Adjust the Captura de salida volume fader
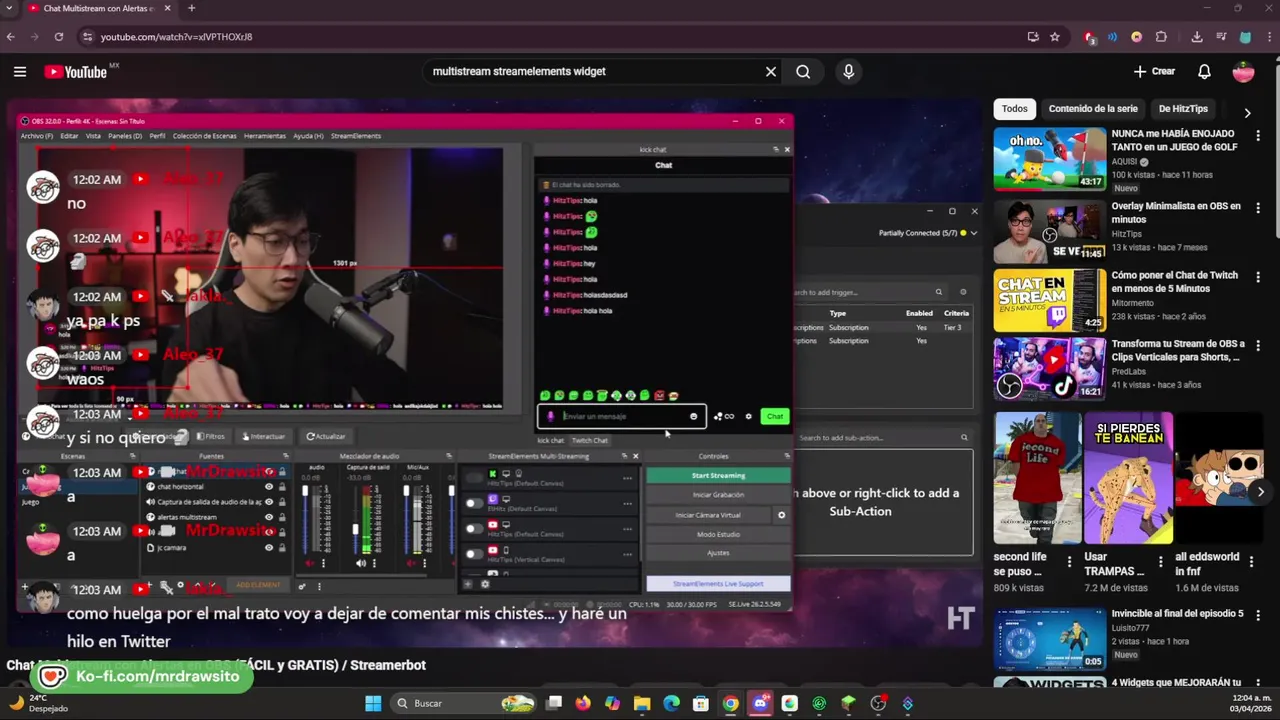The height and width of the screenshot is (720, 1280). (x=356, y=528)
